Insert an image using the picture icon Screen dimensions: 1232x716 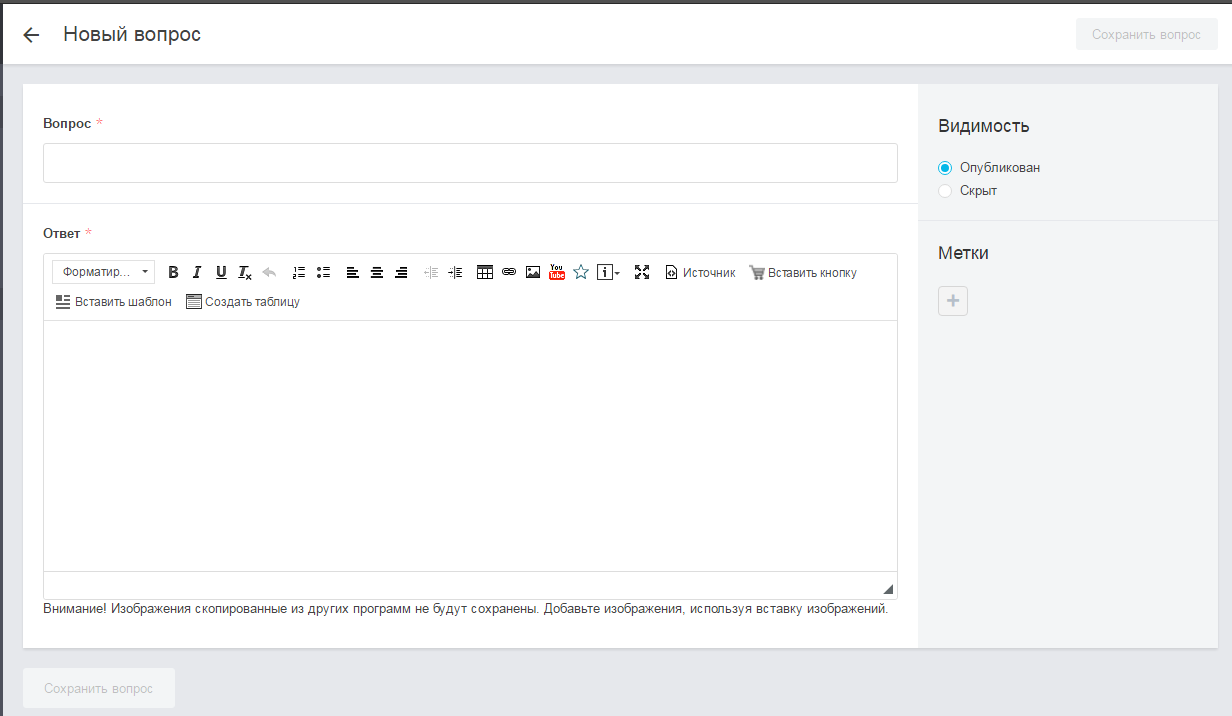(x=533, y=272)
